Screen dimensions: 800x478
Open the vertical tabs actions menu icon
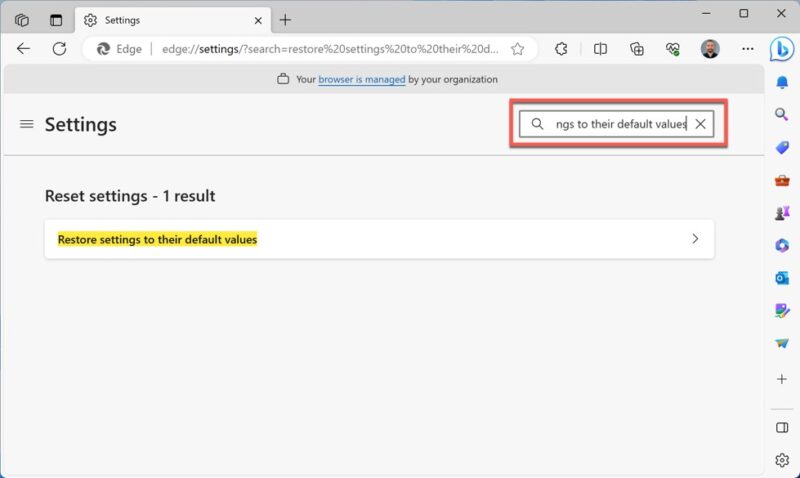tap(56, 20)
